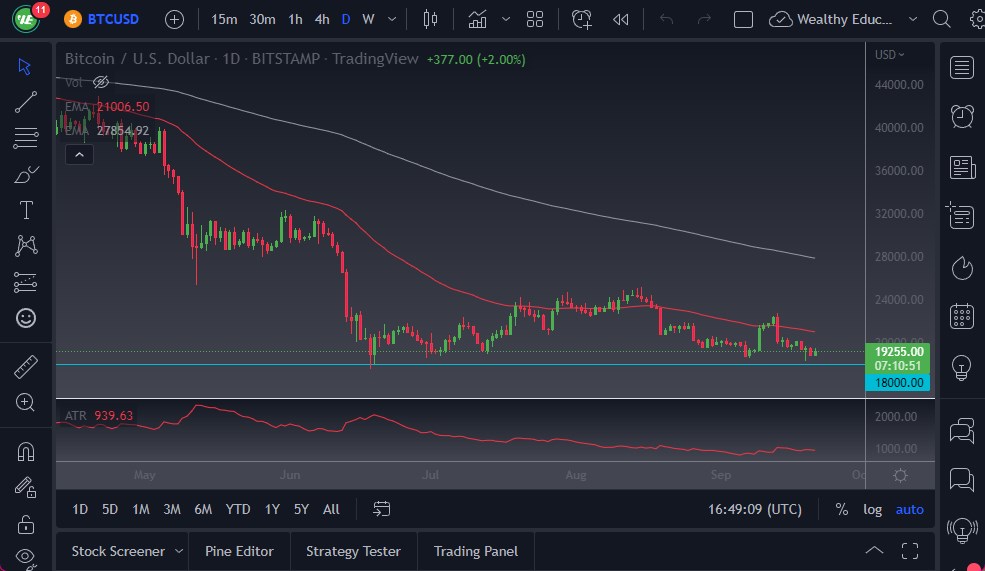Open the Strategy Tester tab
The height and width of the screenshot is (571, 985).
point(353,551)
